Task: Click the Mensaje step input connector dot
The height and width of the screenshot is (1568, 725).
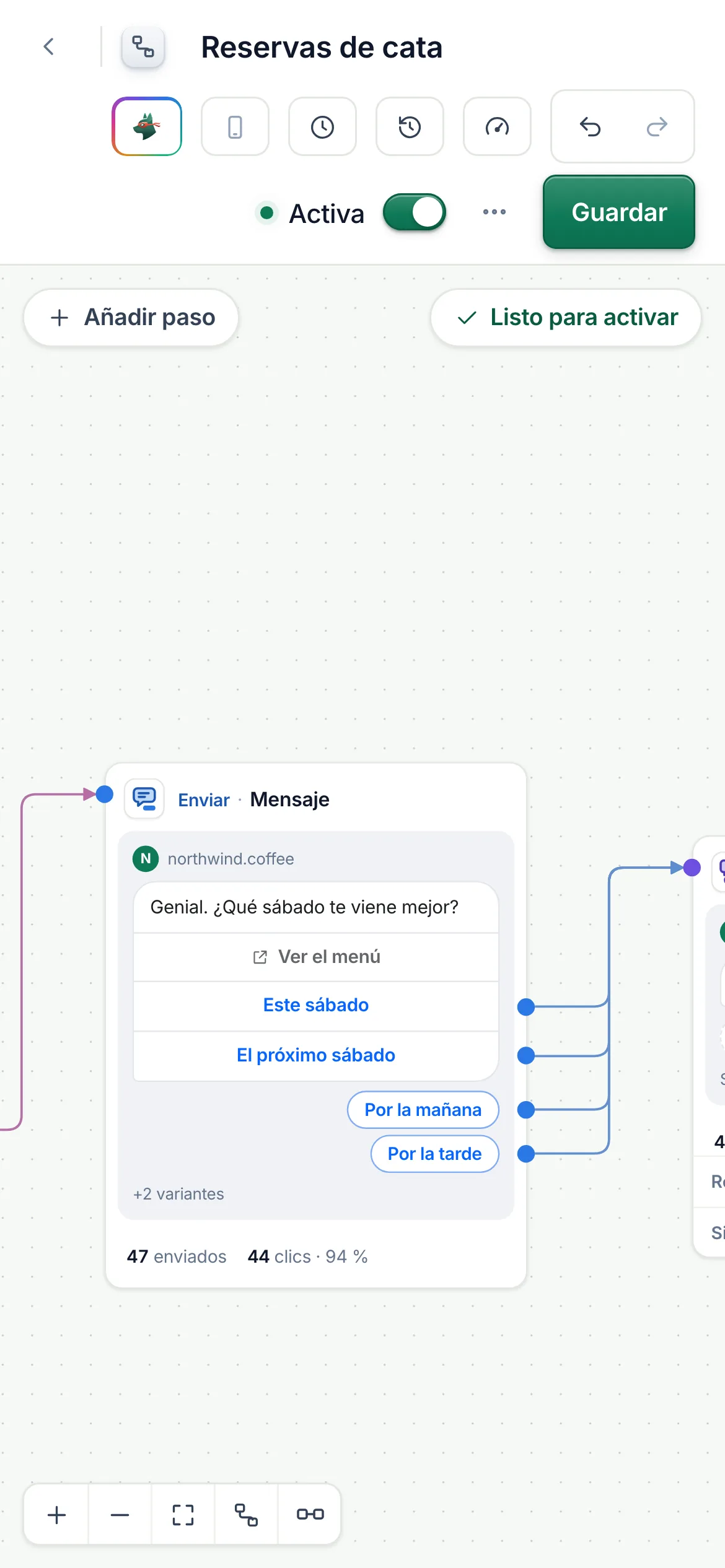Action: click(105, 794)
